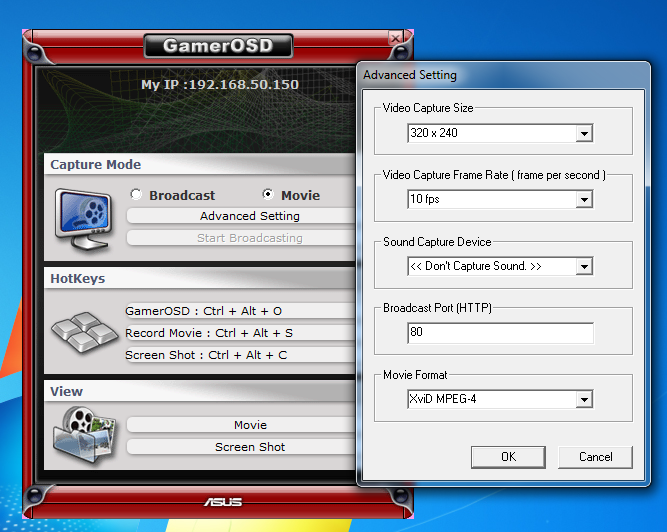667x532 pixels.
Task: Expand the Sound Capture Device dropdown arrow
Action: click(x=584, y=267)
